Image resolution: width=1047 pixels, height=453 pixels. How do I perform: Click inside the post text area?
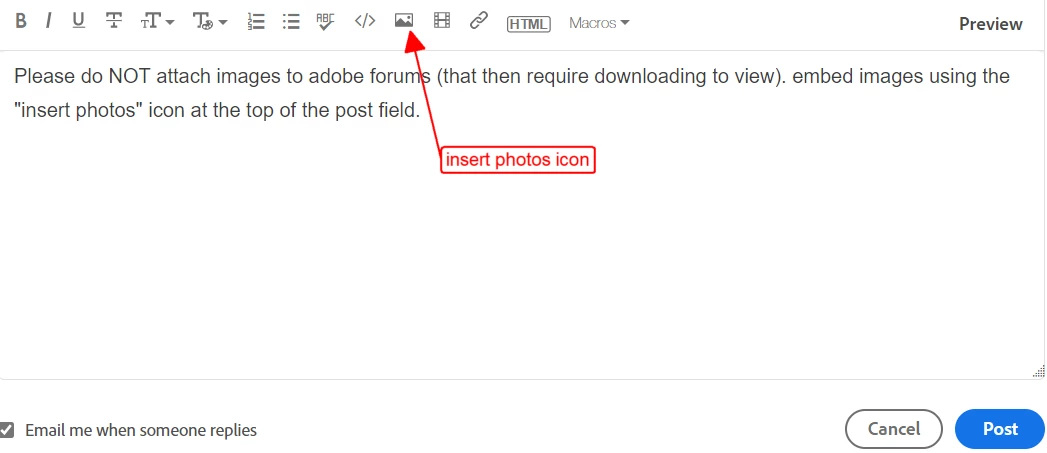click(x=522, y=215)
